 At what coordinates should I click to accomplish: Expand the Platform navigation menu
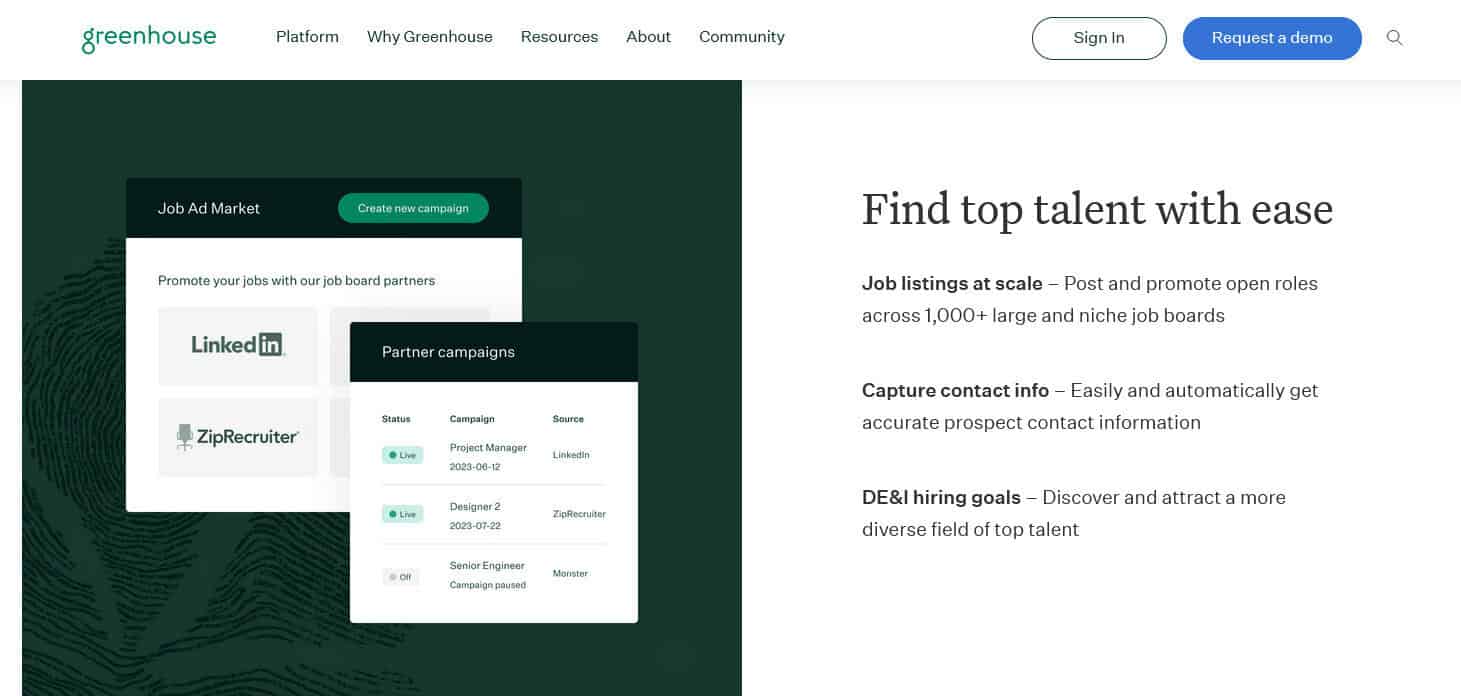point(307,37)
